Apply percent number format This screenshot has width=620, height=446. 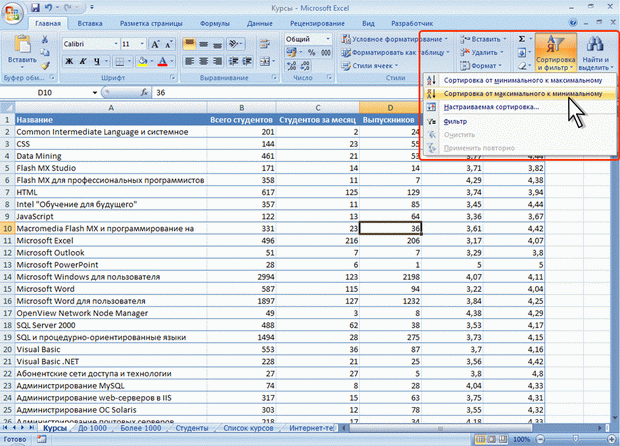point(312,53)
